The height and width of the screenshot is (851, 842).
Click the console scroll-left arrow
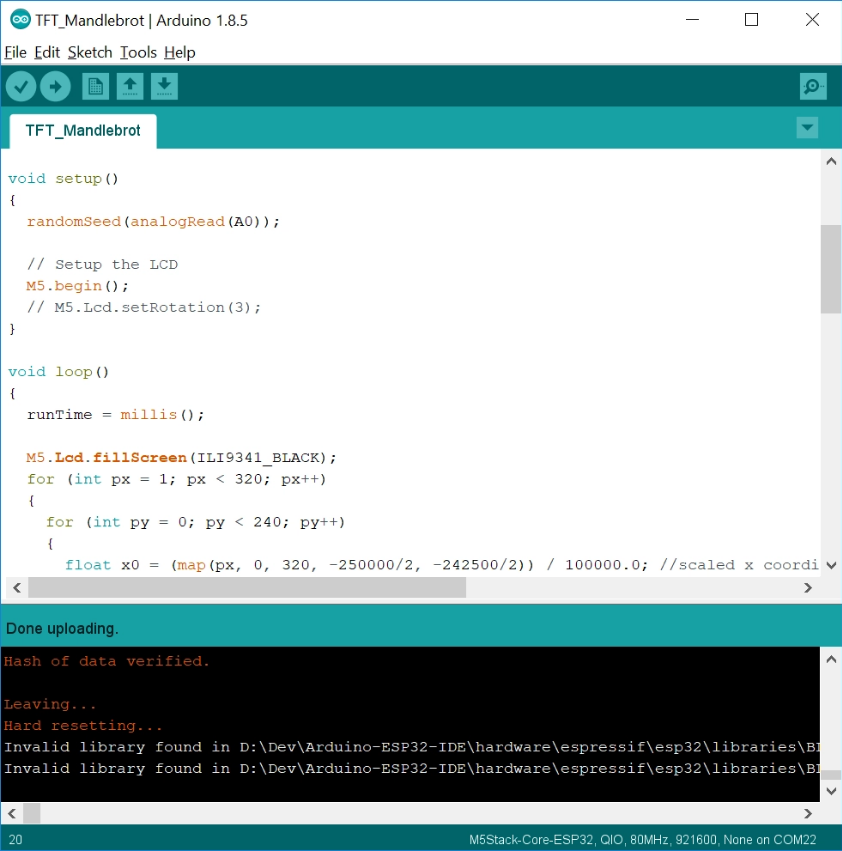click(x=12, y=814)
